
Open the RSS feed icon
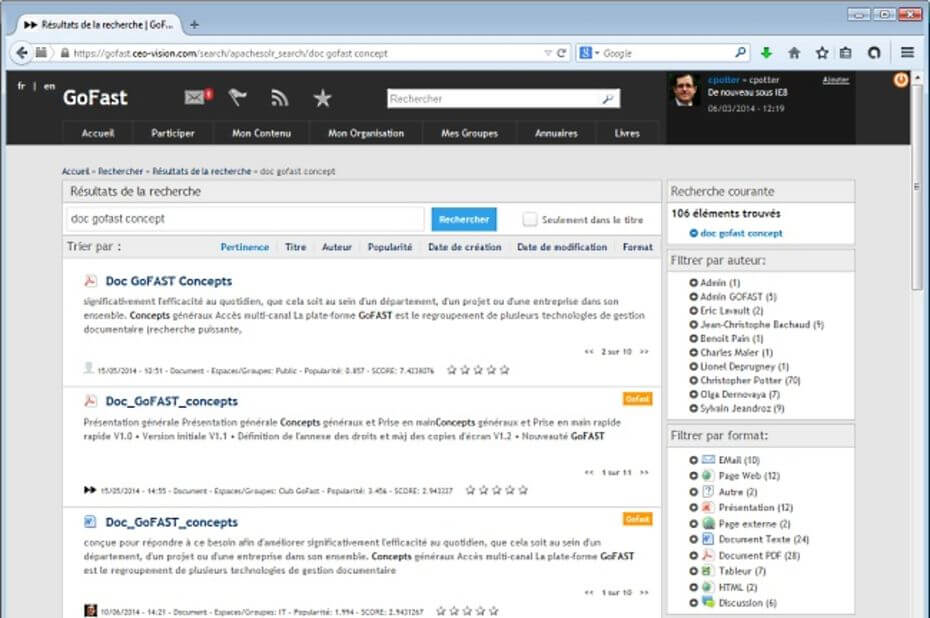tap(280, 98)
